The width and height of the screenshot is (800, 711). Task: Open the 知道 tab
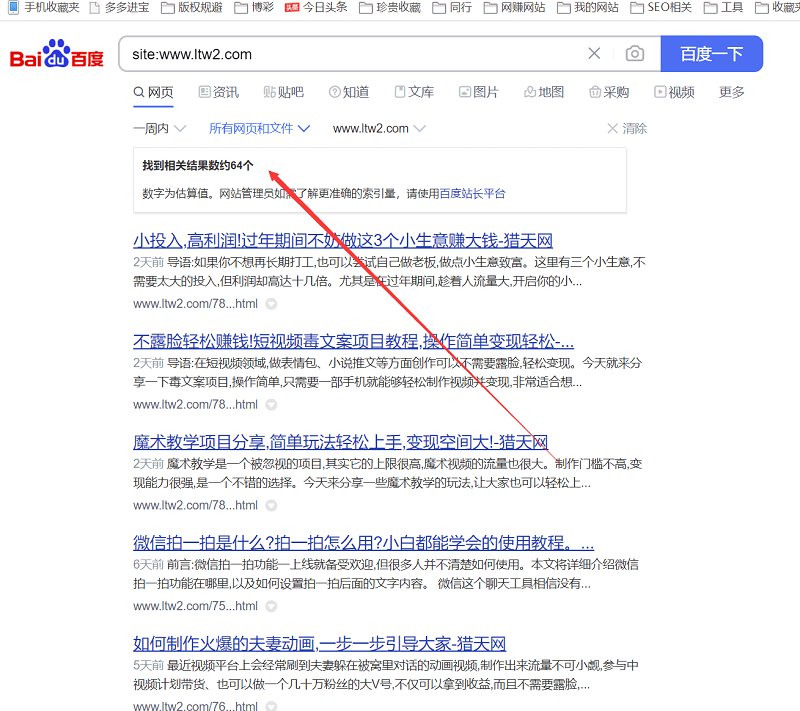[x=349, y=92]
